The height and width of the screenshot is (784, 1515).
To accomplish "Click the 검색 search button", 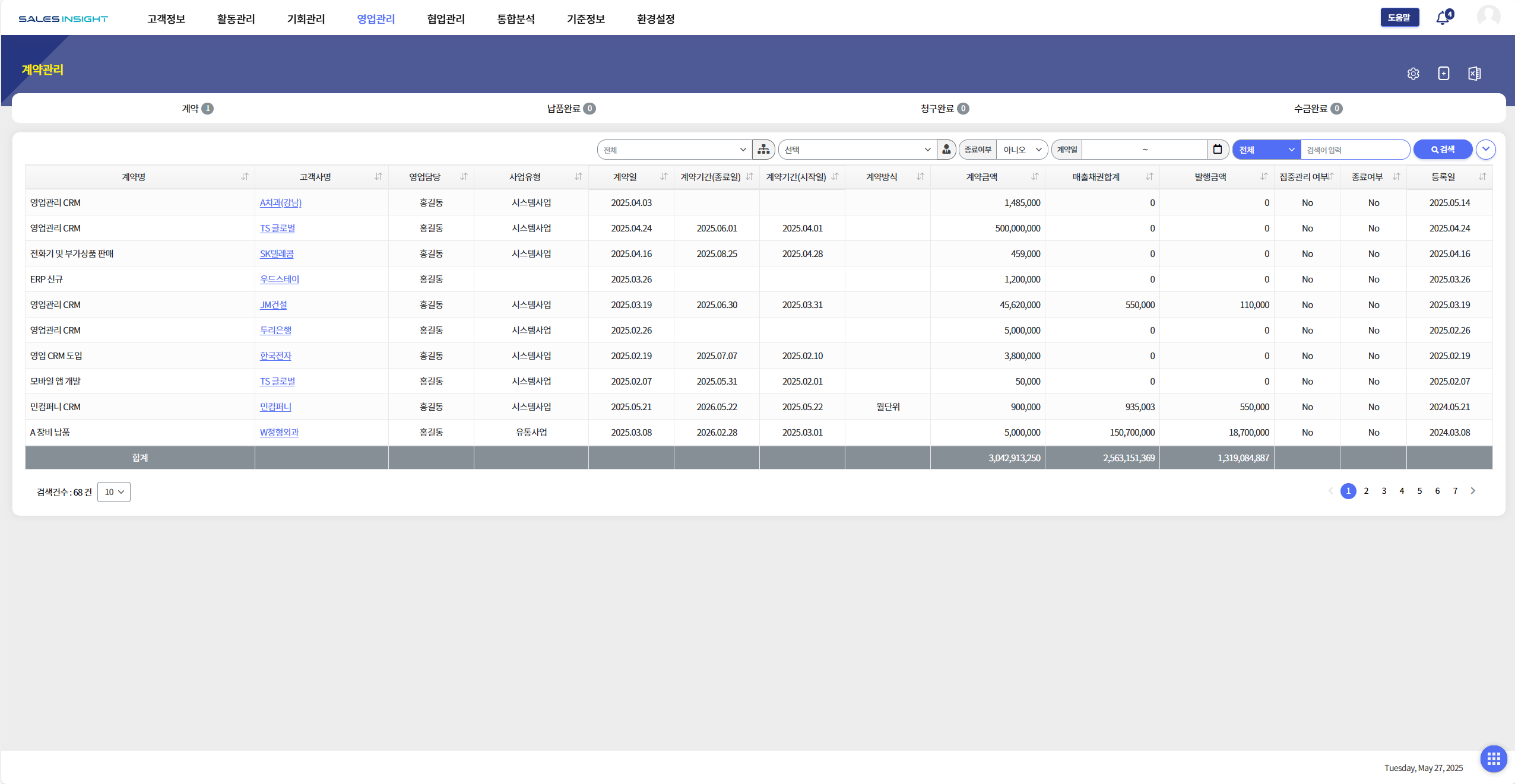I will 1443,150.
